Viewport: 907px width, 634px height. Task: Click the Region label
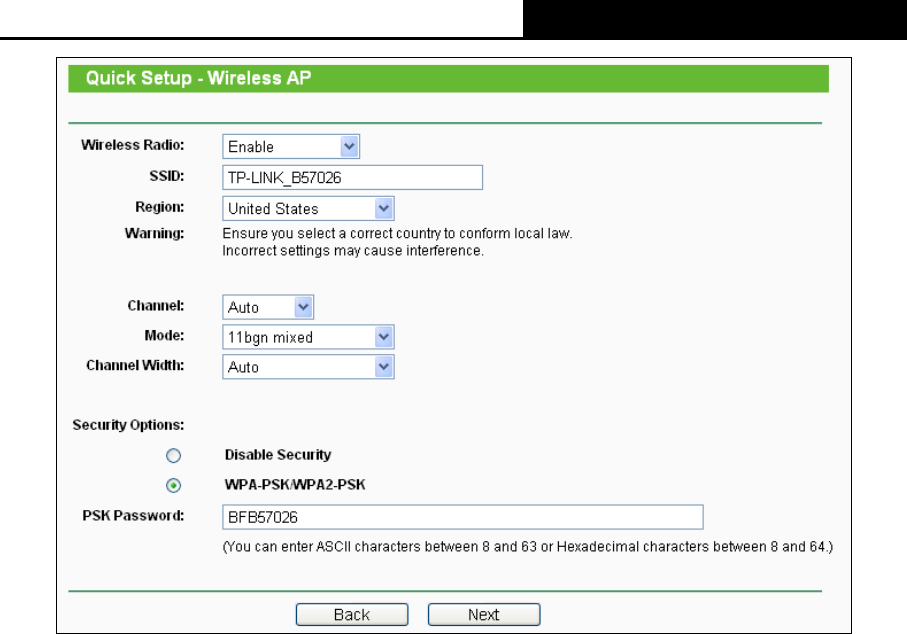point(160,207)
